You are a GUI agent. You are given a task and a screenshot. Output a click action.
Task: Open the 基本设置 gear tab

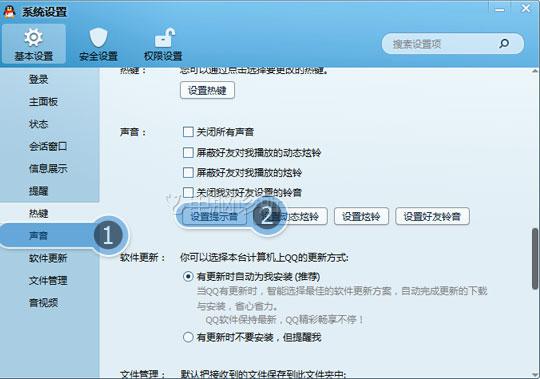tap(33, 44)
